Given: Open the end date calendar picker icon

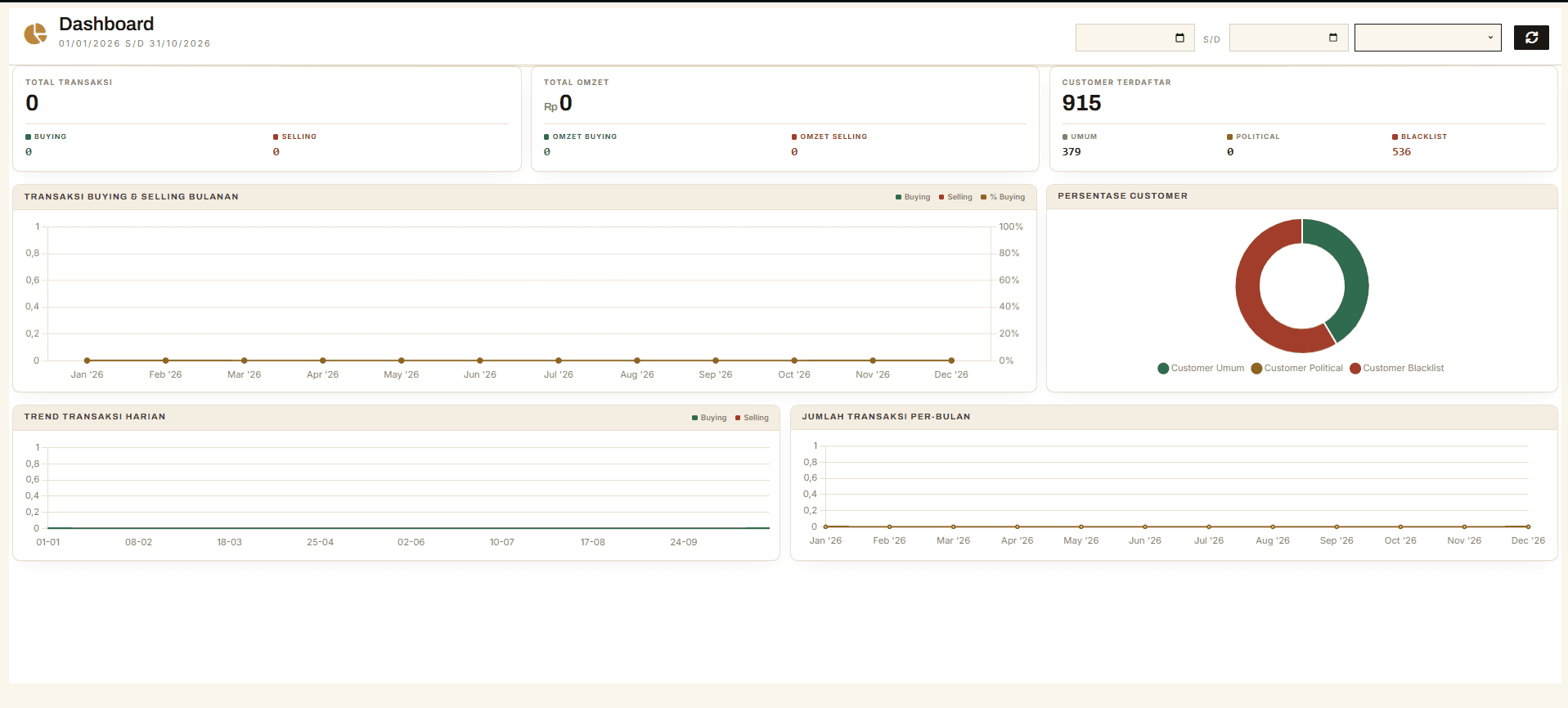Looking at the screenshot, I should tap(1333, 38).
